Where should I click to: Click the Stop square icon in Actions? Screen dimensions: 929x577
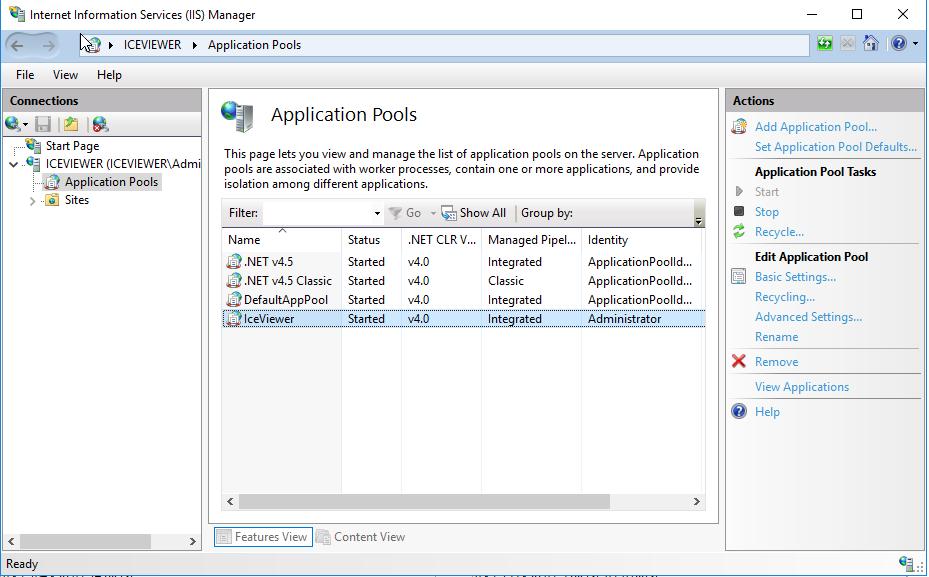739,211
